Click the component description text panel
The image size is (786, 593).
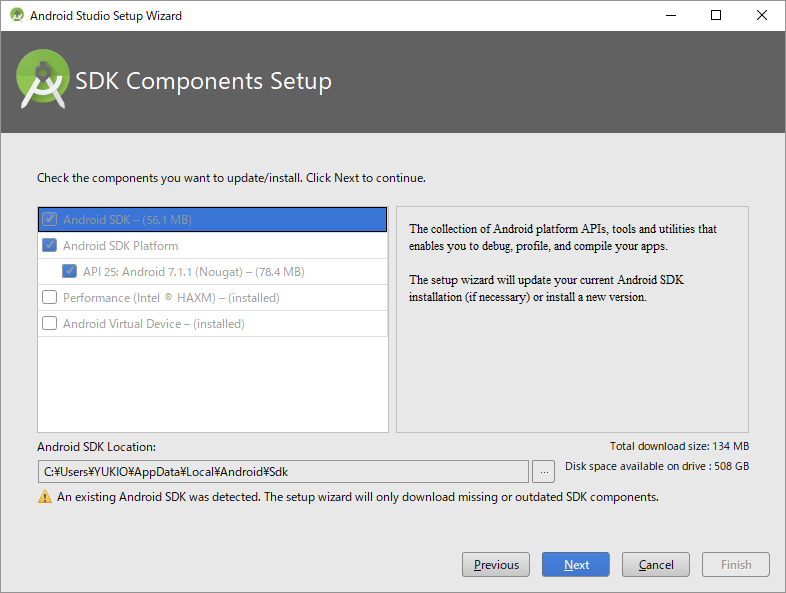coord(572,320)
